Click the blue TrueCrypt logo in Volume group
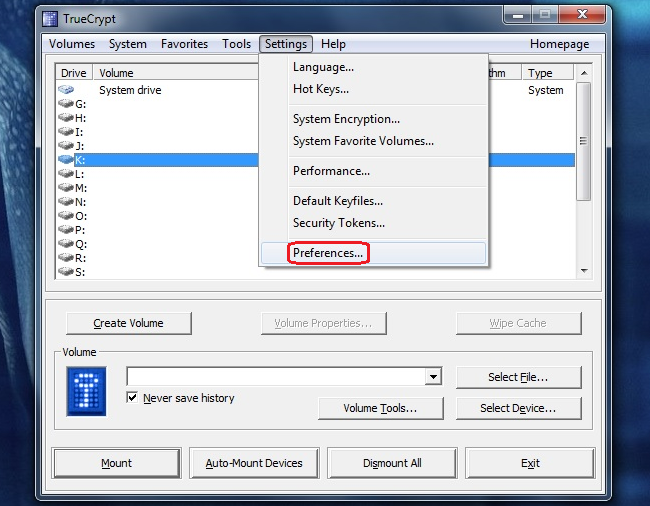The image size is (650, 506). [86, 391]
